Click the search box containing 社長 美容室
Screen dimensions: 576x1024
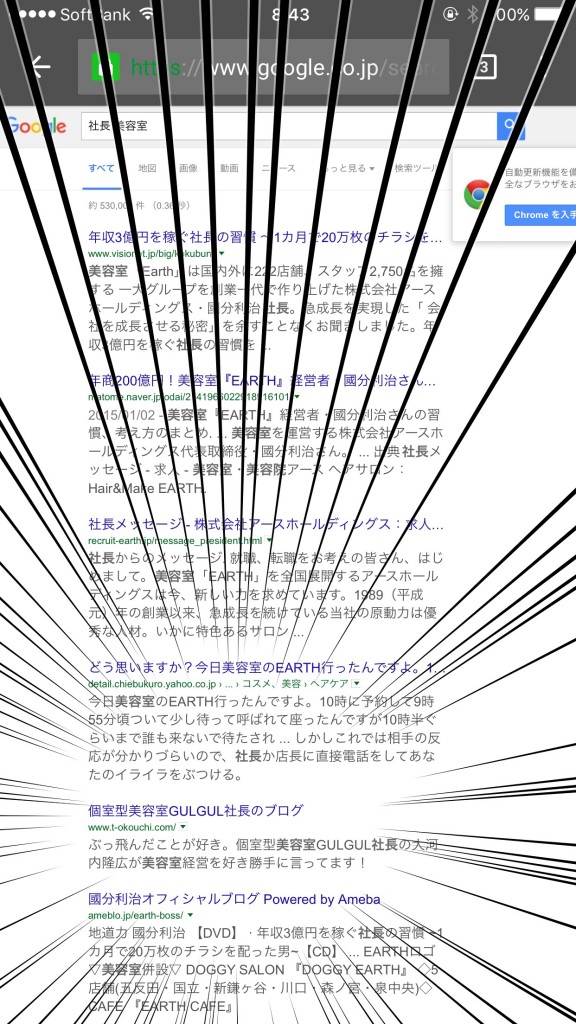289,126
